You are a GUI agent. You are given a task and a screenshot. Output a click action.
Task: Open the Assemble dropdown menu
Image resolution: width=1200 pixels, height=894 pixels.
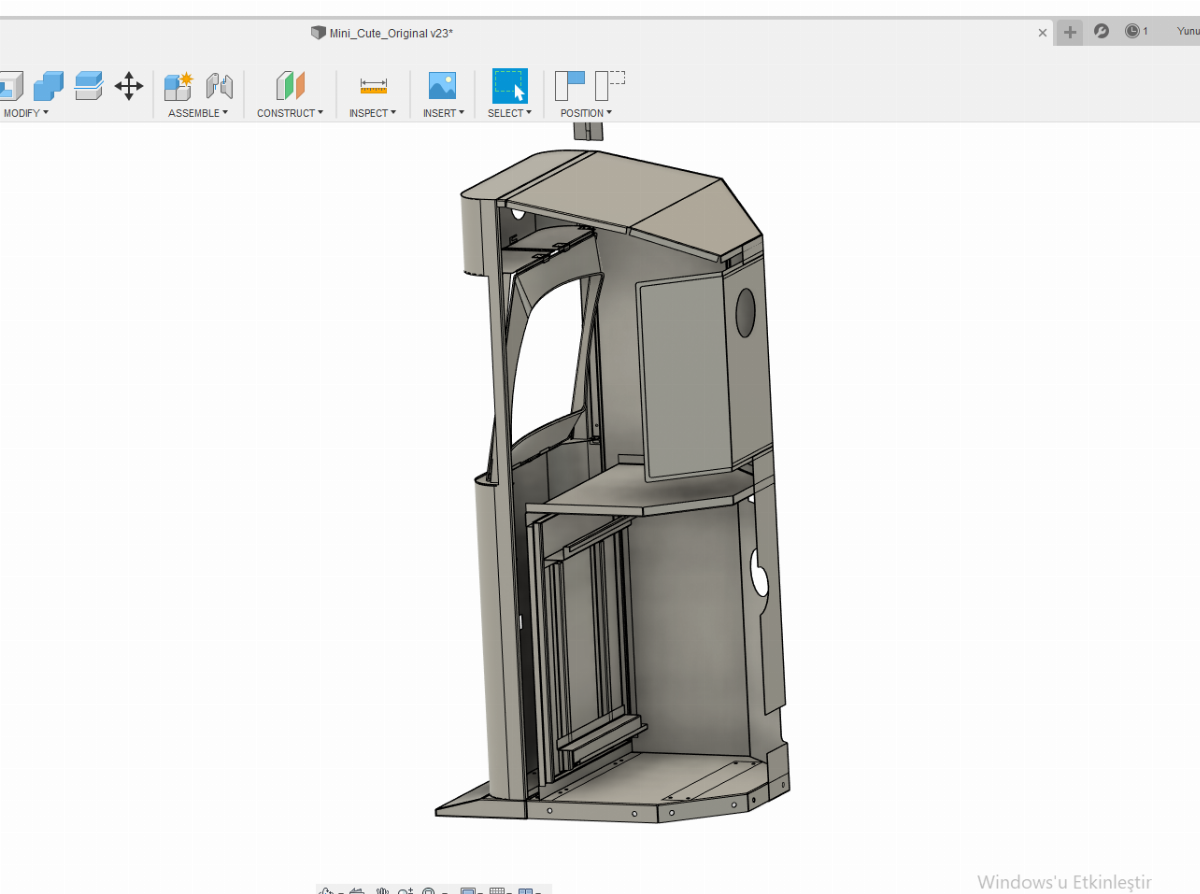click(198, 113)
